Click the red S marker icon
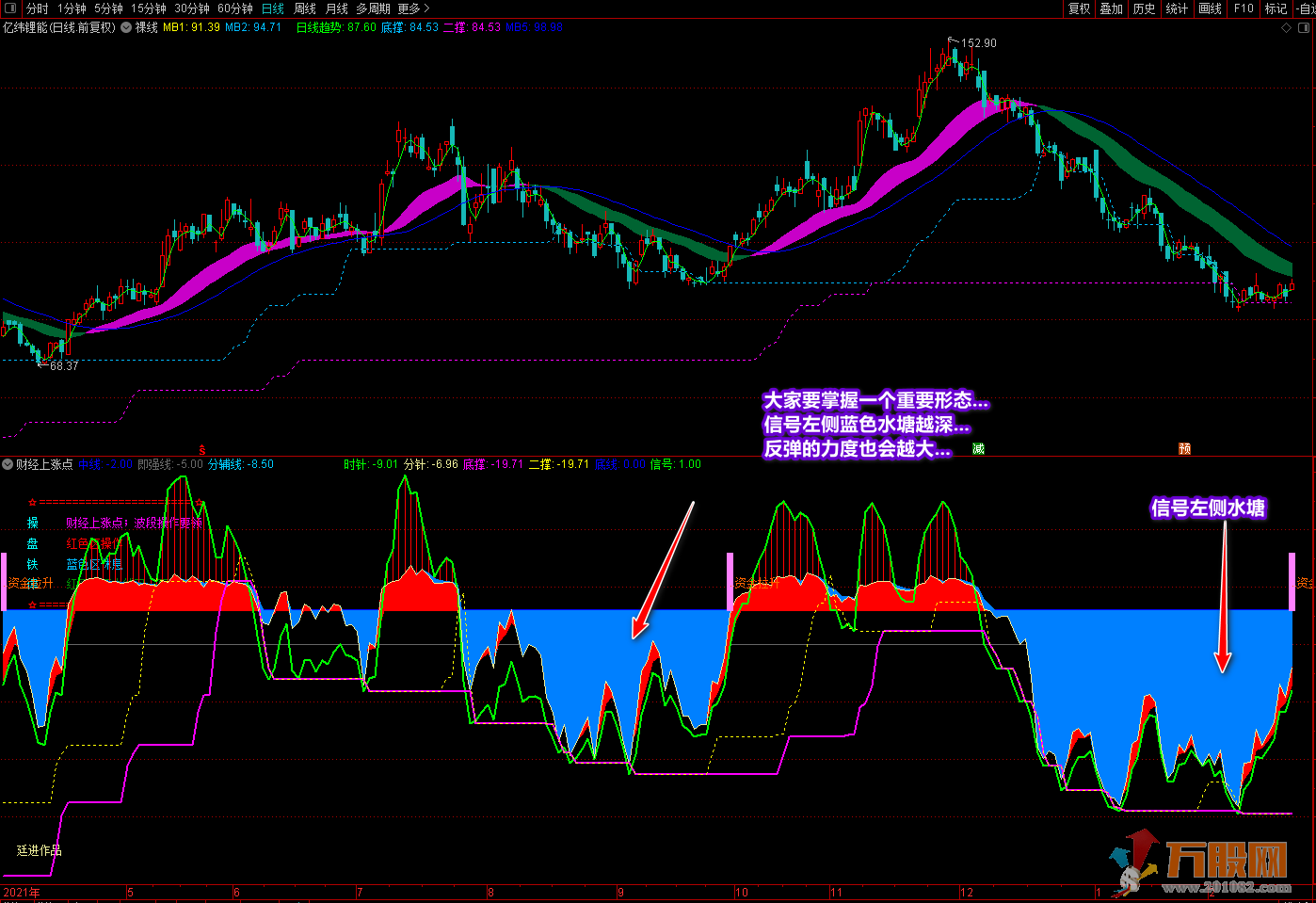The height and width of the screenshot is (903, 1316). click(201, 450)
